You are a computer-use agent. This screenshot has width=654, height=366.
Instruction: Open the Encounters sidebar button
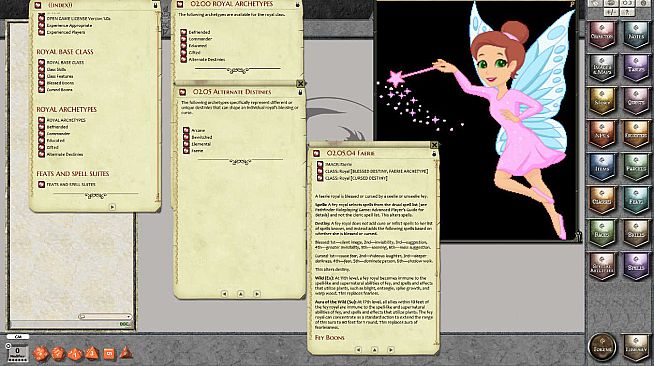tap(636, 134)
